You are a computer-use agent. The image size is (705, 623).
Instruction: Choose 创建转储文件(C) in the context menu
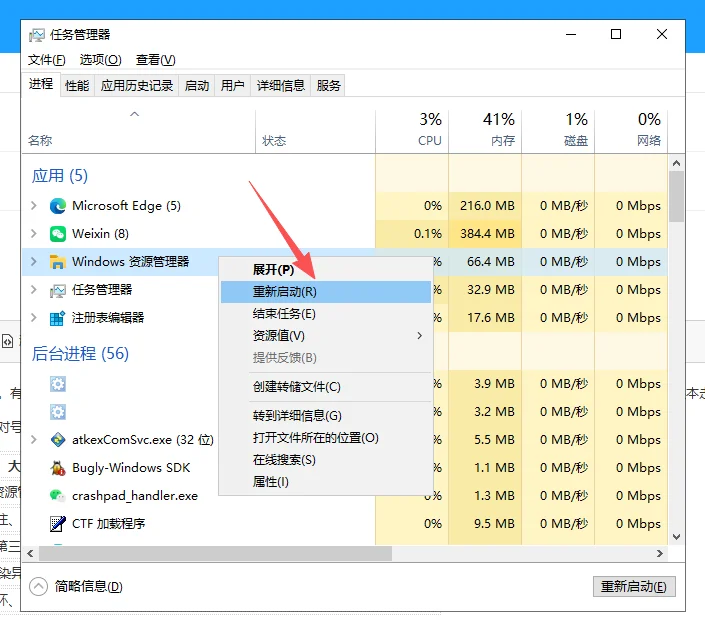click(x=326, y=387)
